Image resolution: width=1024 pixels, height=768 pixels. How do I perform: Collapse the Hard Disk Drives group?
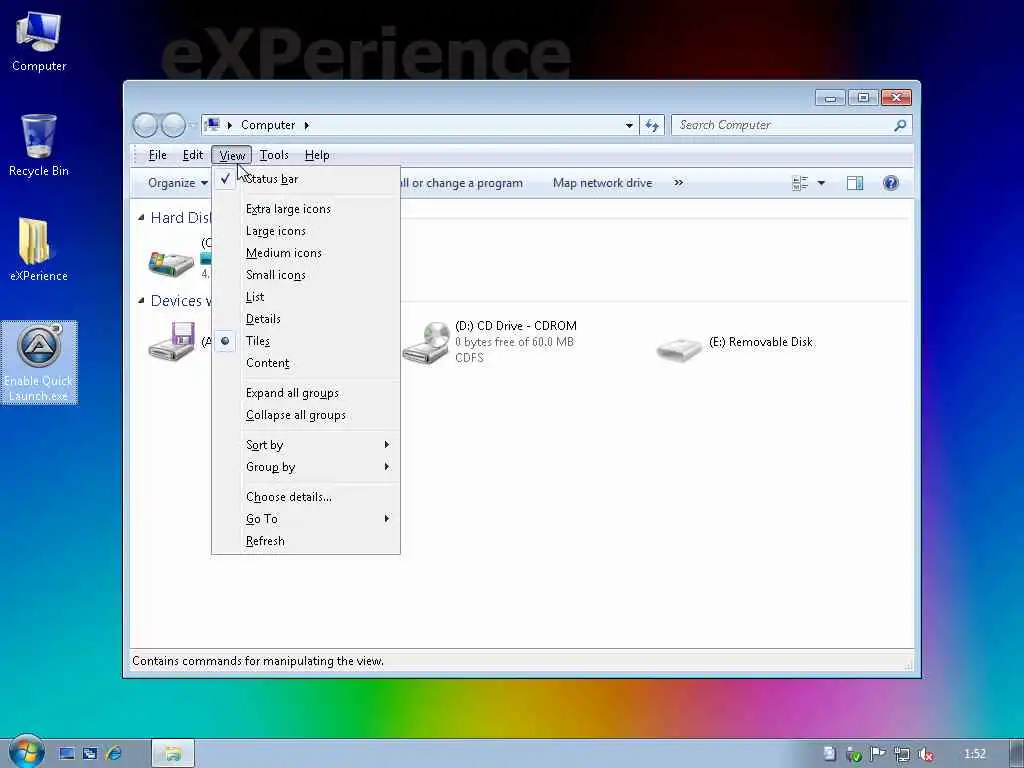(x=141, y=217)
